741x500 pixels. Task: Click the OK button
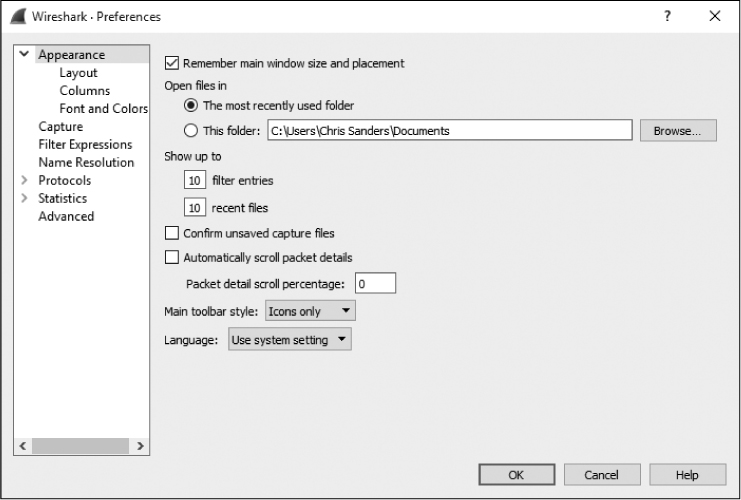[517, 474]
